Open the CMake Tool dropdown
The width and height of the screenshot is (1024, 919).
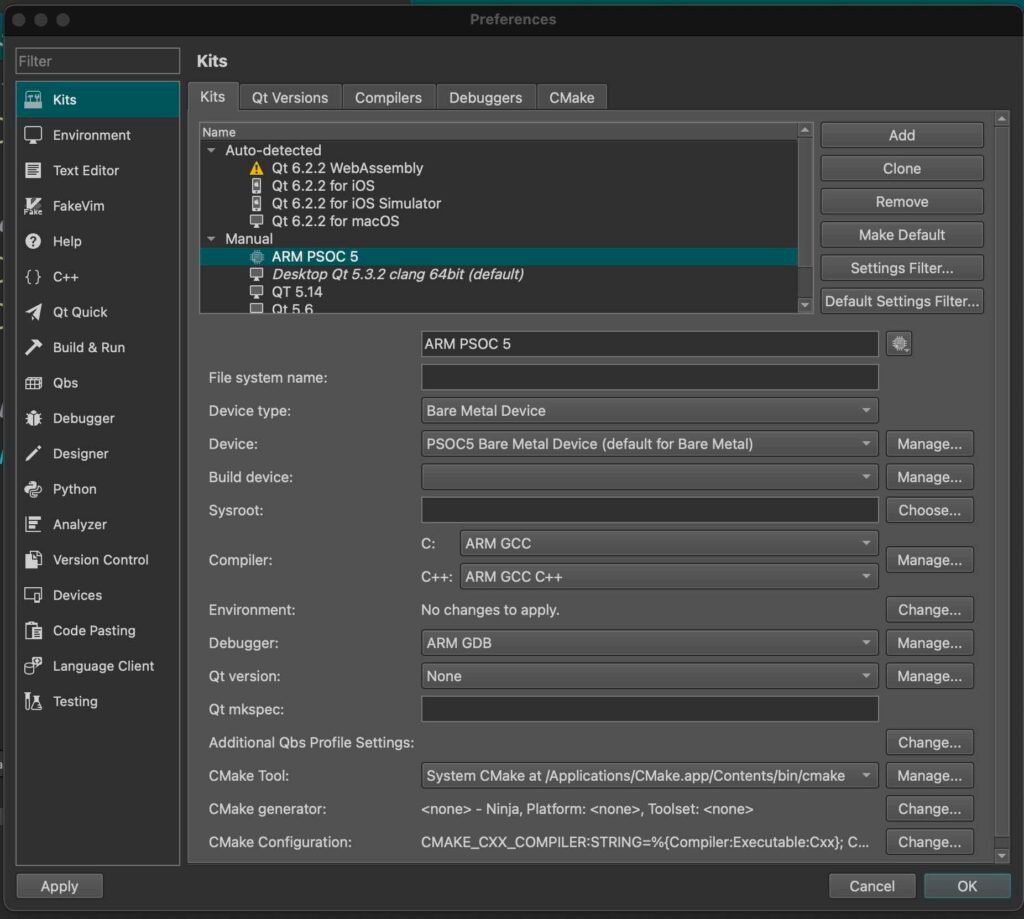(x=649, y=776)
